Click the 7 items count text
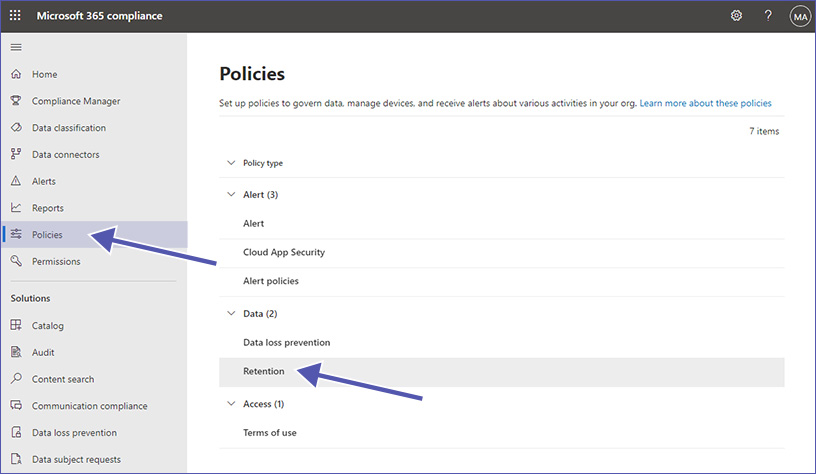816x474 pixels. pyautogui.click(x=764, y=131)
